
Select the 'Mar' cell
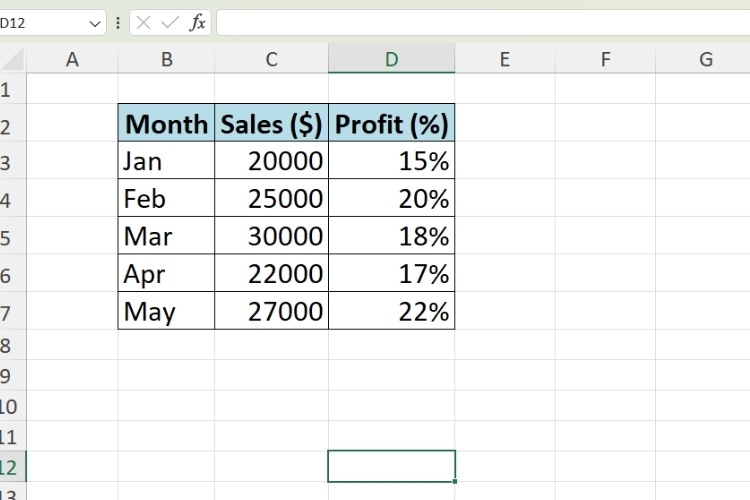click(166, 235)
